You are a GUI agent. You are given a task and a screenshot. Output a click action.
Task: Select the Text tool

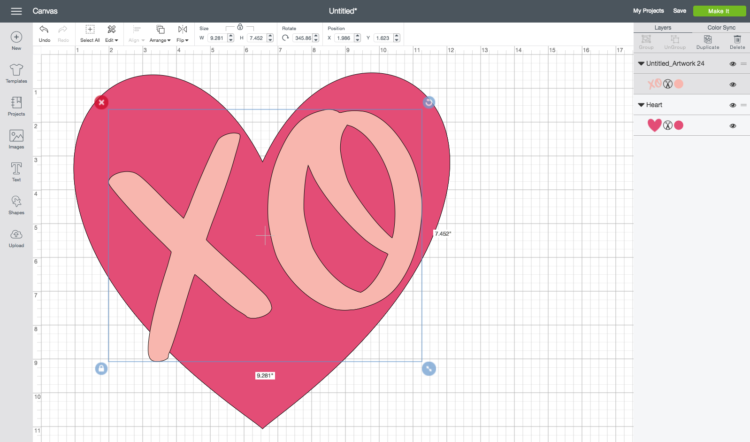coord(16,172)
